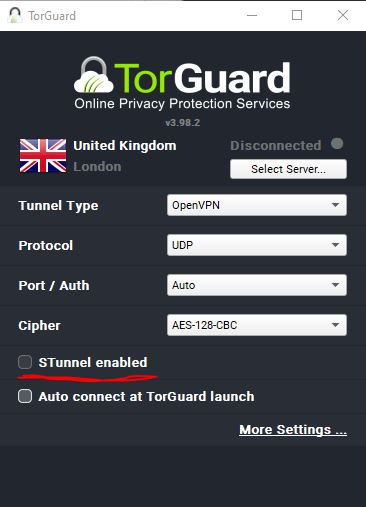Enable the STunnel checkbox
The image size is (366, 507).
pyautogui.click(x=25, y=362)
